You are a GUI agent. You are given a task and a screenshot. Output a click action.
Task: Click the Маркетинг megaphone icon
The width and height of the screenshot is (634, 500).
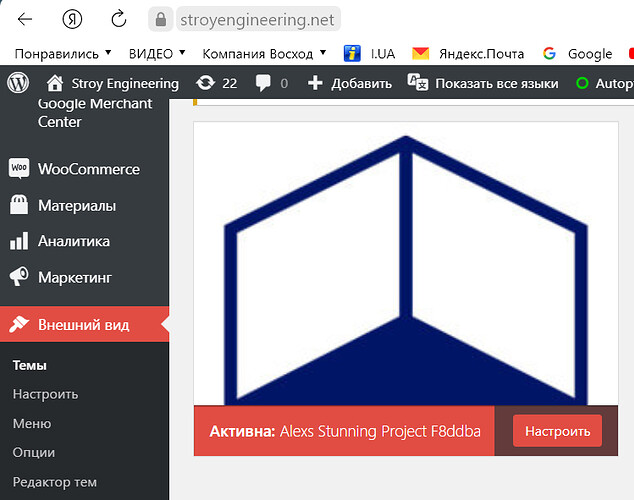point(19,276)
